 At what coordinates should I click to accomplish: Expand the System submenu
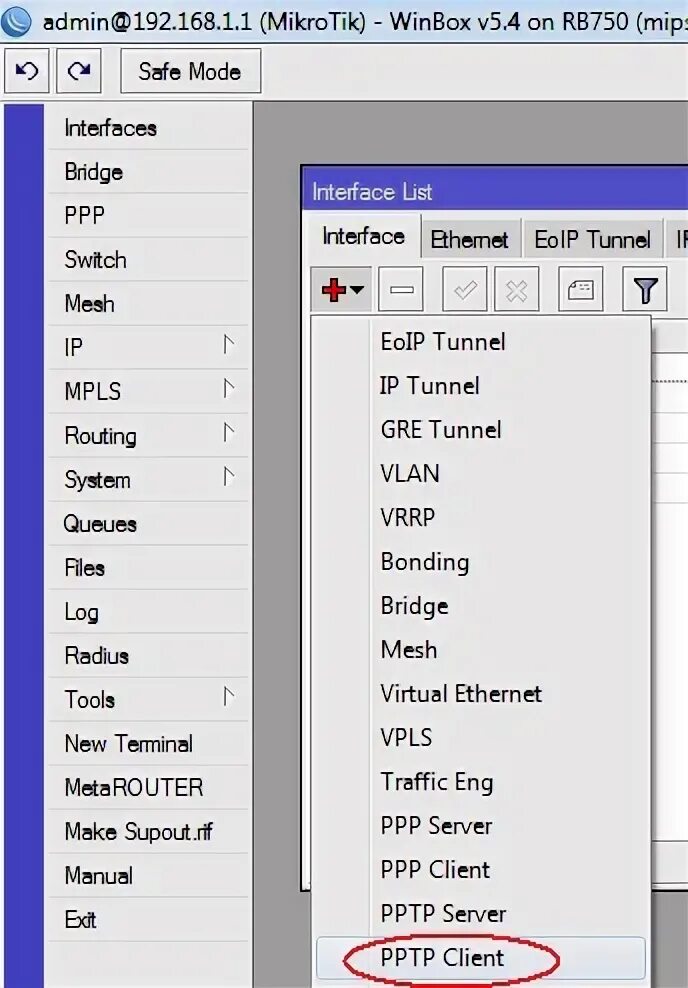(x=148, y=480)
